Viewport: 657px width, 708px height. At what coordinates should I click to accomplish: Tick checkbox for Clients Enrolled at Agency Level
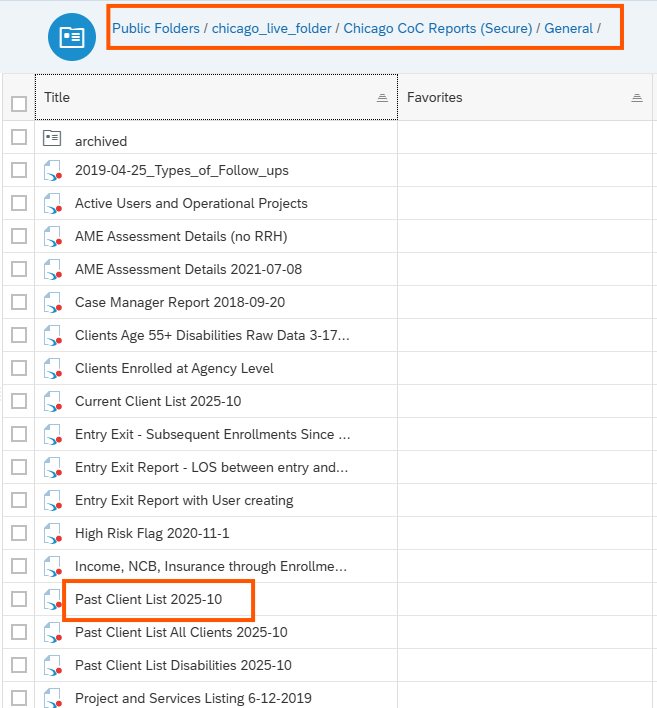[x=19, y=368]
